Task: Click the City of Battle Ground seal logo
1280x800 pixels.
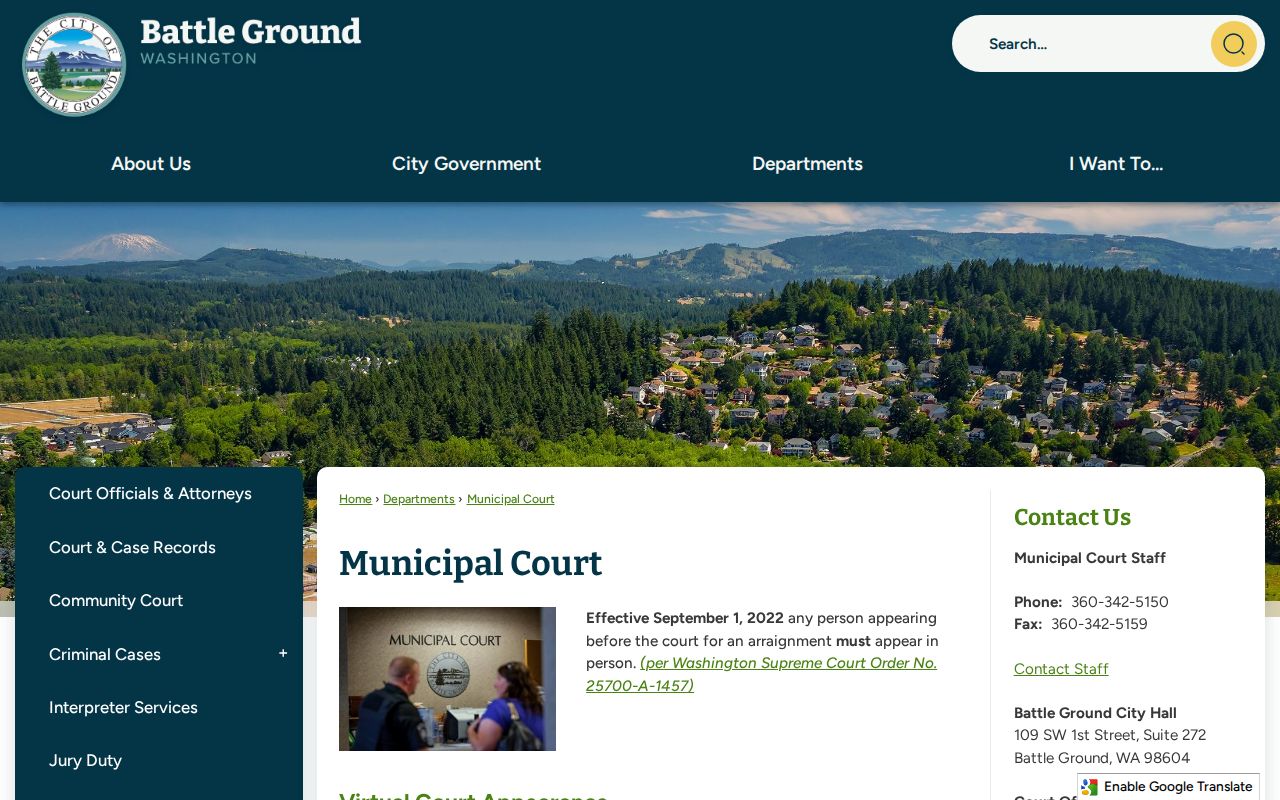Action: pos(74,65)
